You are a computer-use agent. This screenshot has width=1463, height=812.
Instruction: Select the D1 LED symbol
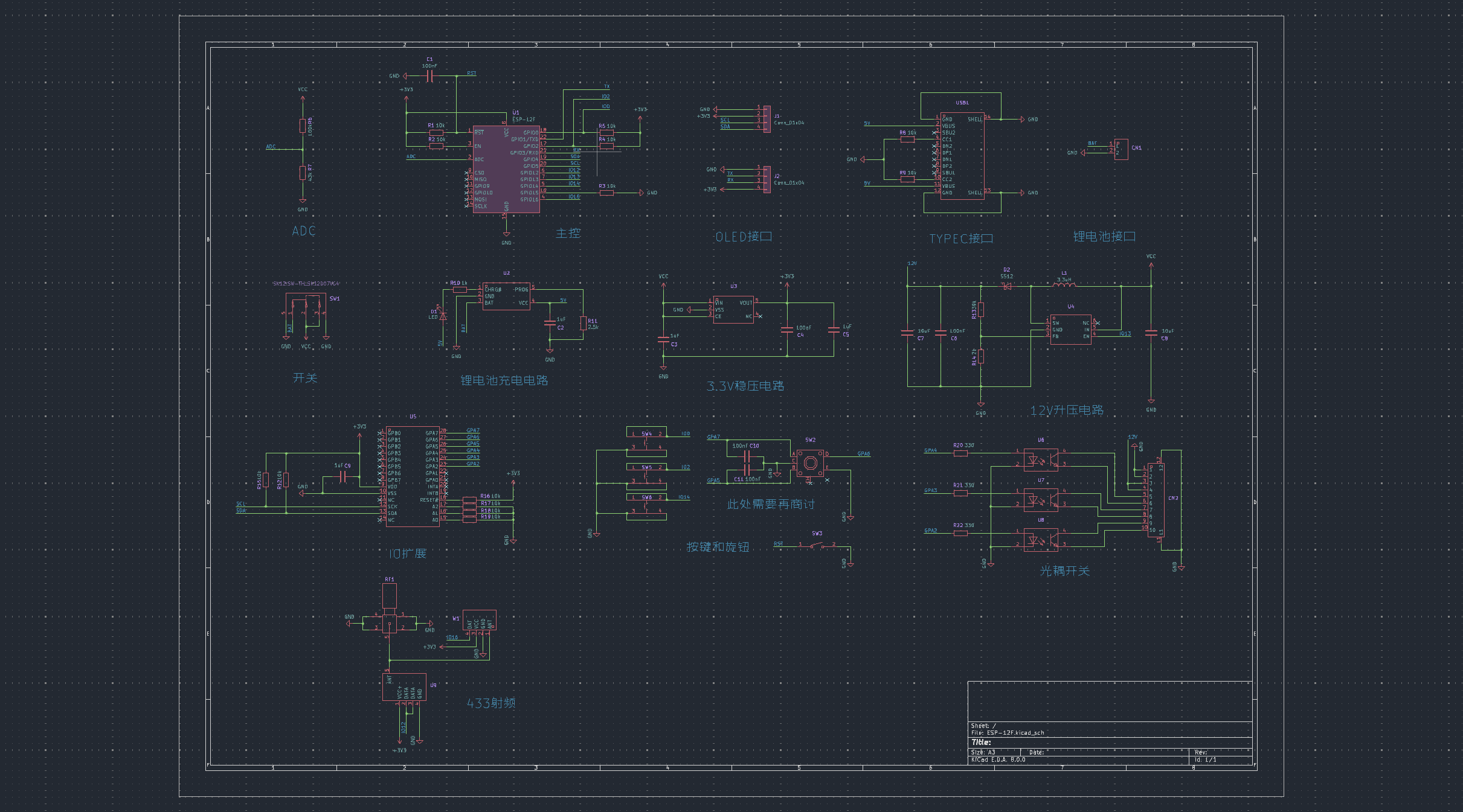[x=444, y=315]
